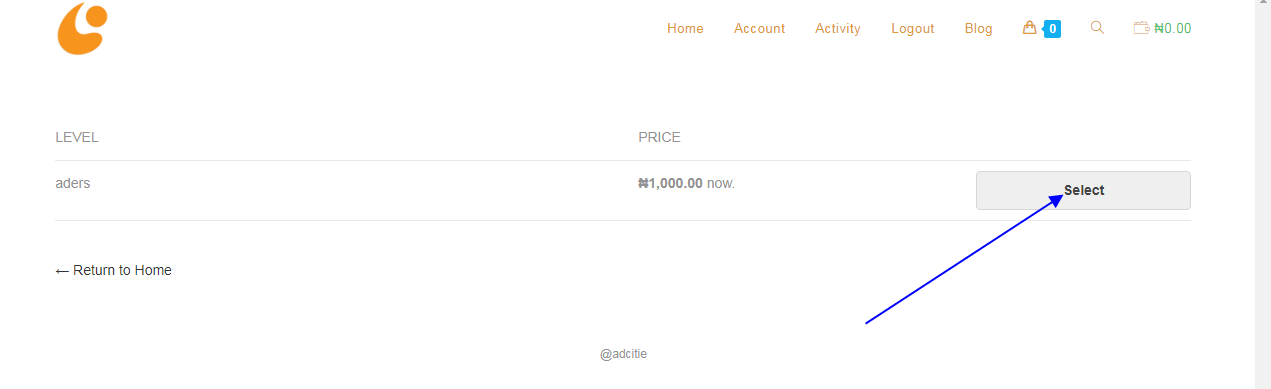
Task: Go to the Account page
Action: [x=760, y=28]
